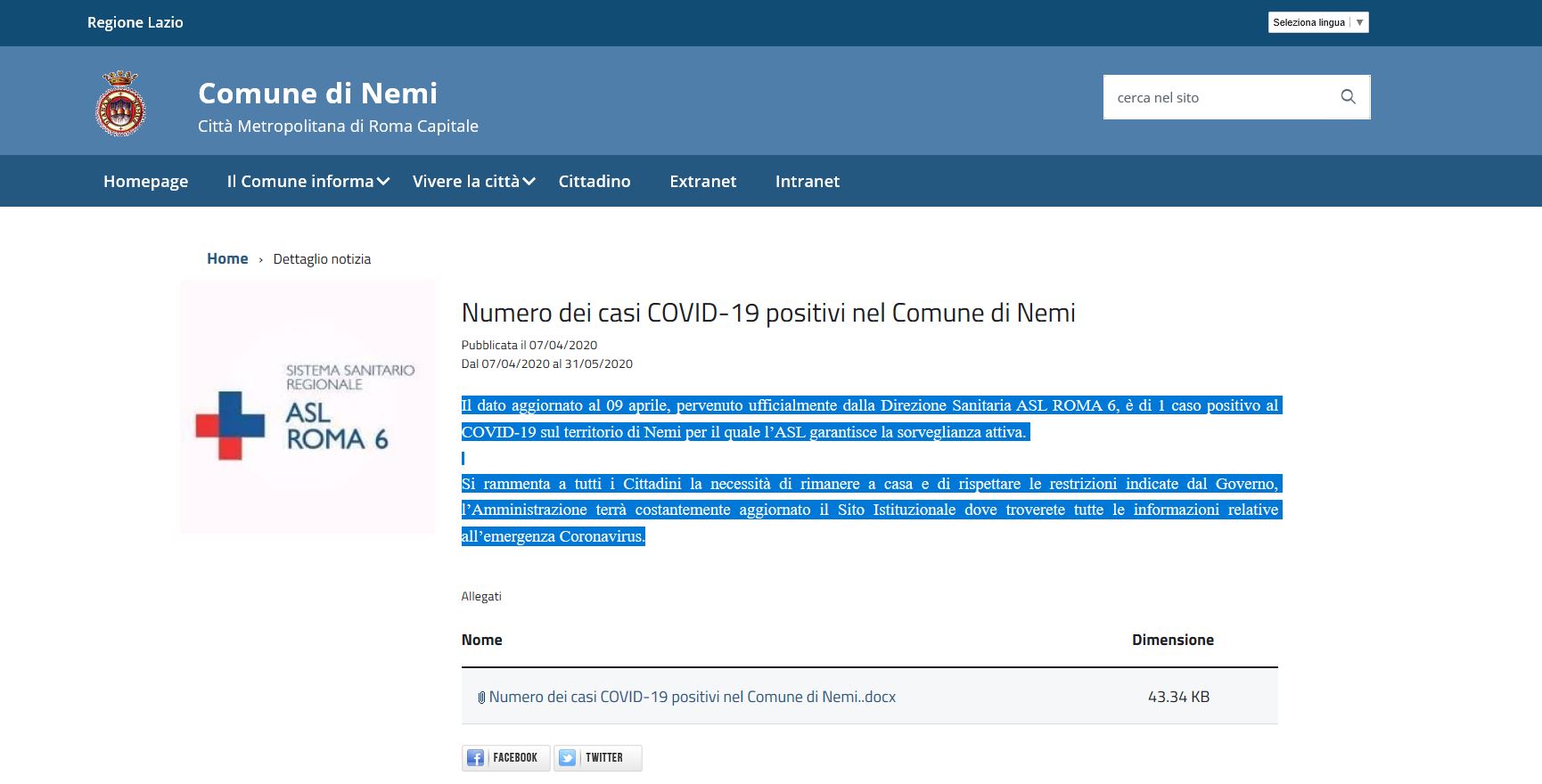The height and width of the screenshot is (784, 1542).
Task: Click the paragraph starting Si rammenta a tutti
Action: point(871,510)
